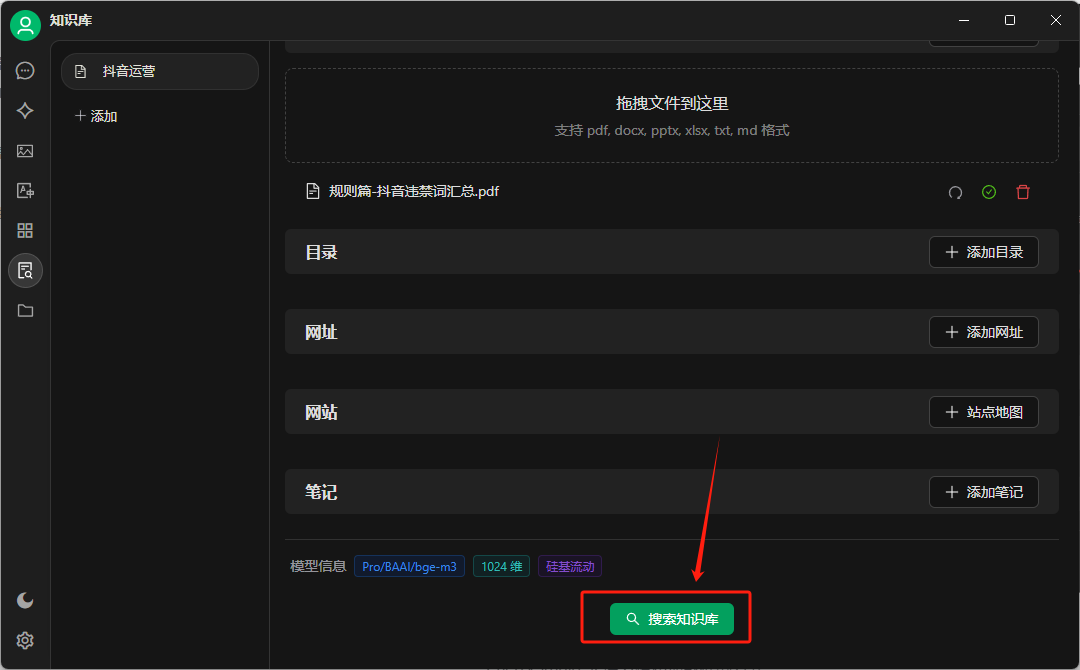Open the mini apps grid icon
Screen dimensions: 1080x670
coord(26,231)
